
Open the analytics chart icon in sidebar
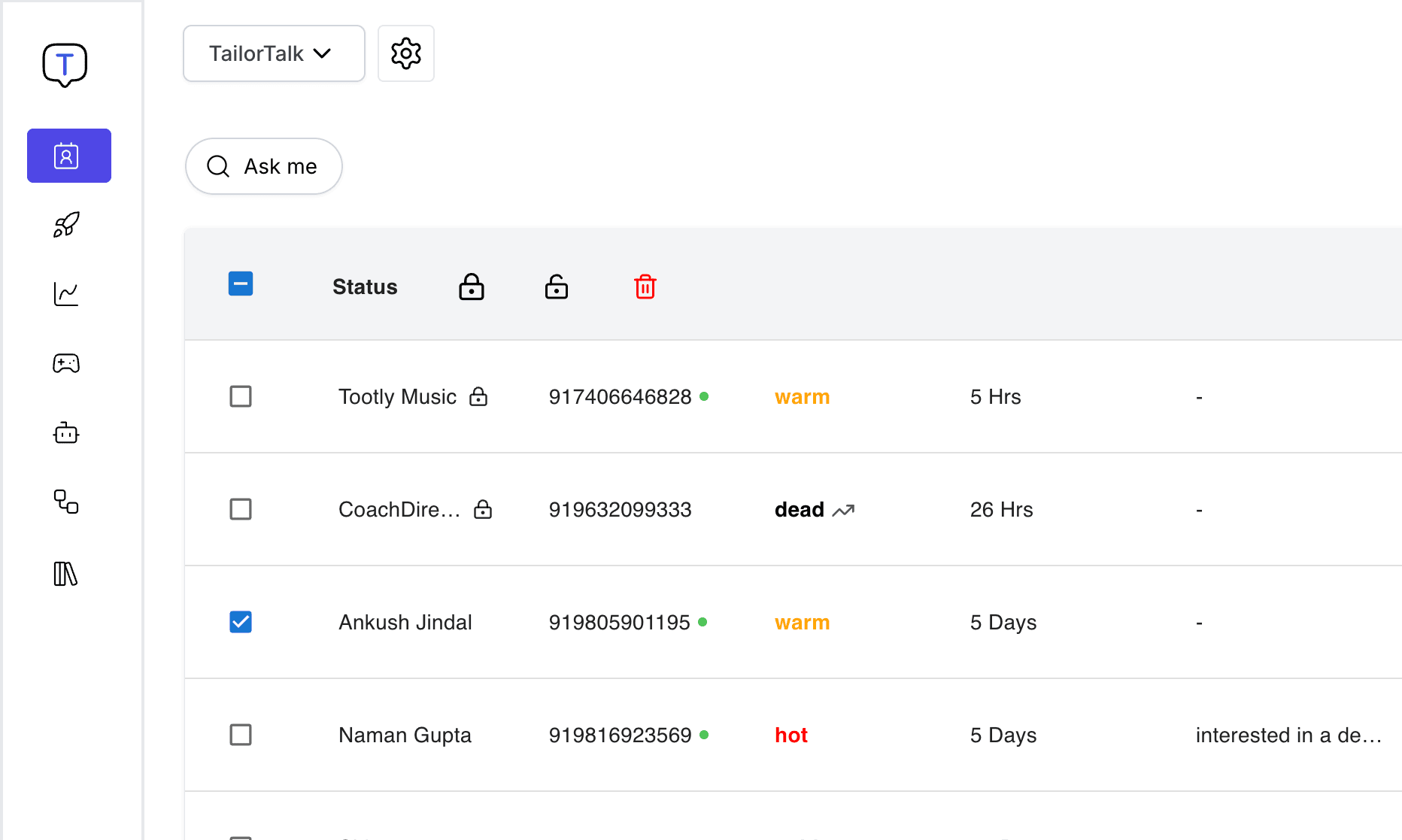point(66,294)
